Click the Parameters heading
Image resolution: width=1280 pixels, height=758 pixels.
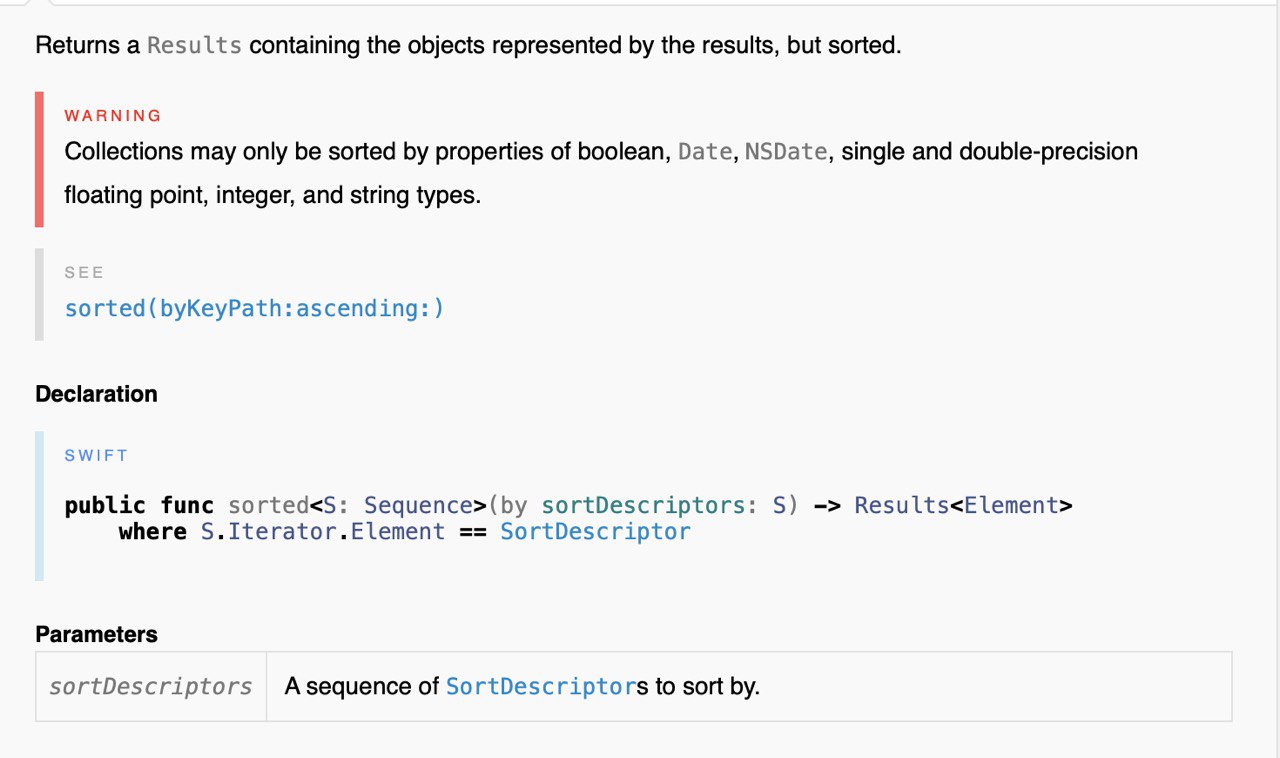point(96,634)
